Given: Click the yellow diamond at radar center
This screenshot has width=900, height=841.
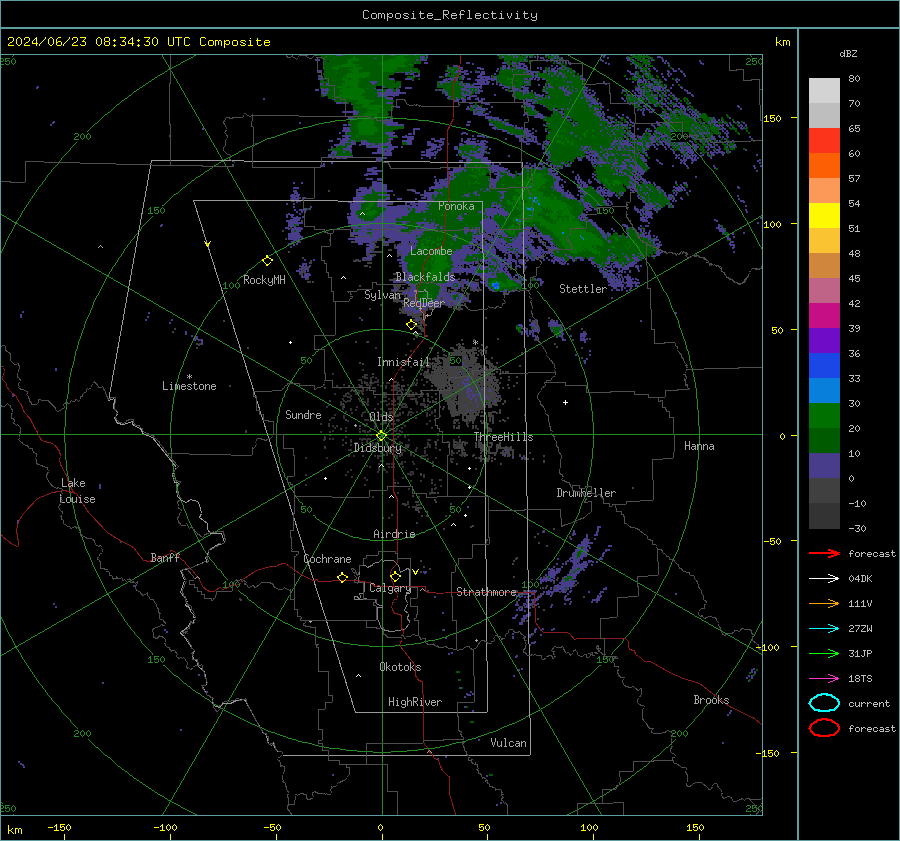Looking at the screenshot, I should pos(381,436).
